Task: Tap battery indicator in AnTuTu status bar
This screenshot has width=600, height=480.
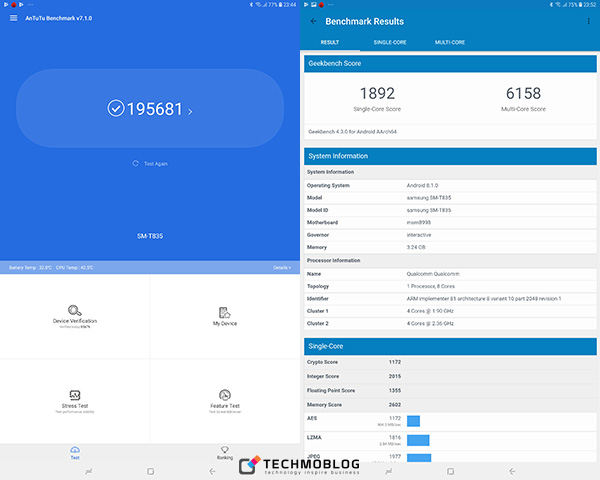Action: tap(280, 5)
